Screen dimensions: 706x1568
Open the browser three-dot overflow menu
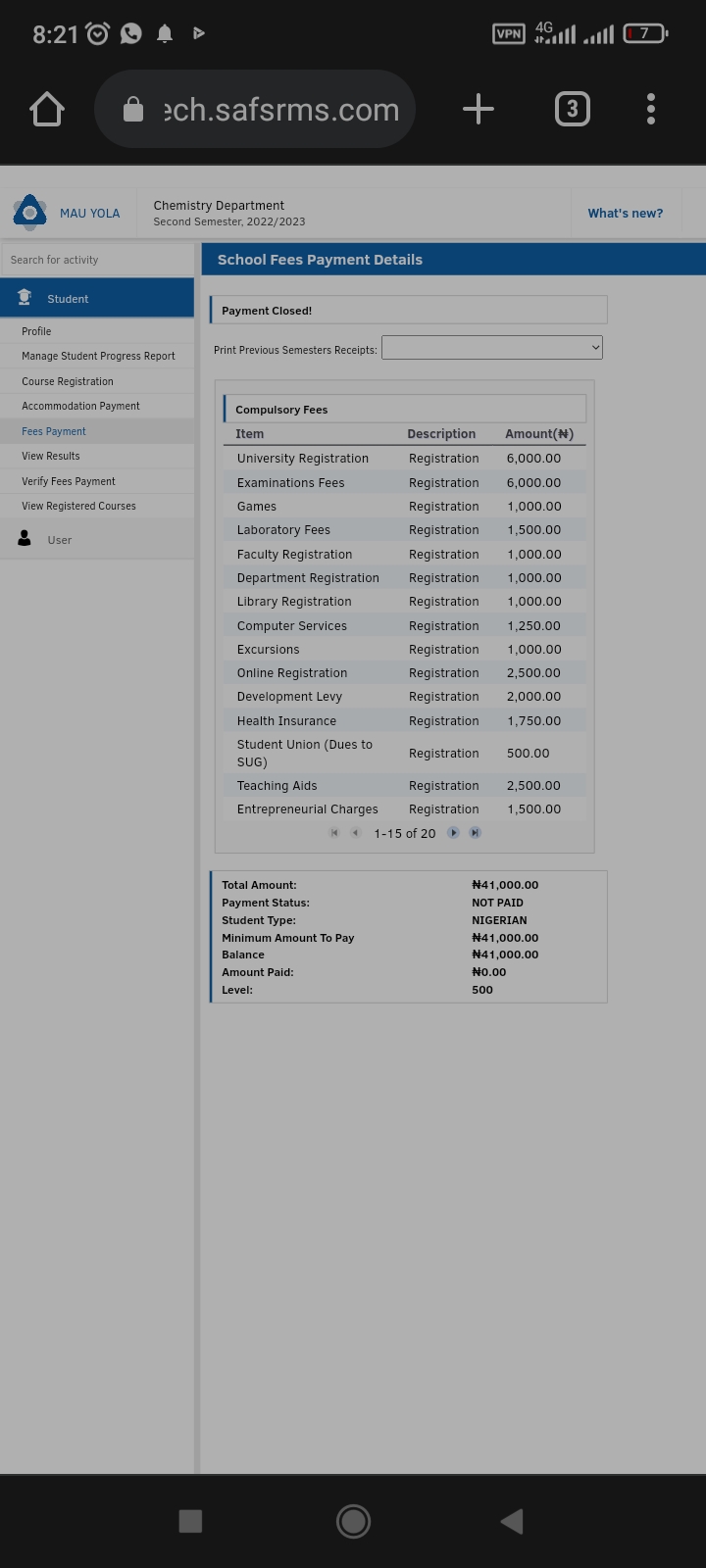coord(651,109)
